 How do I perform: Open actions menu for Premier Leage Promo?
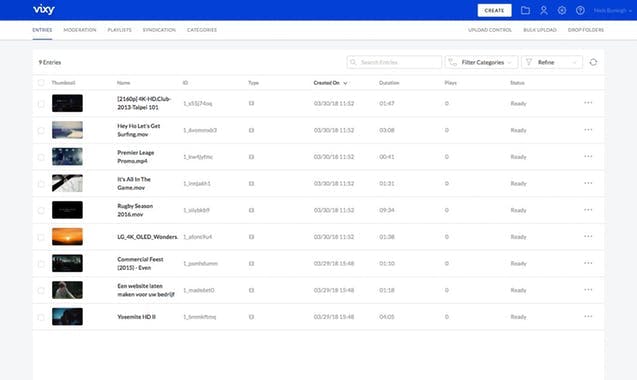[588, 156]
